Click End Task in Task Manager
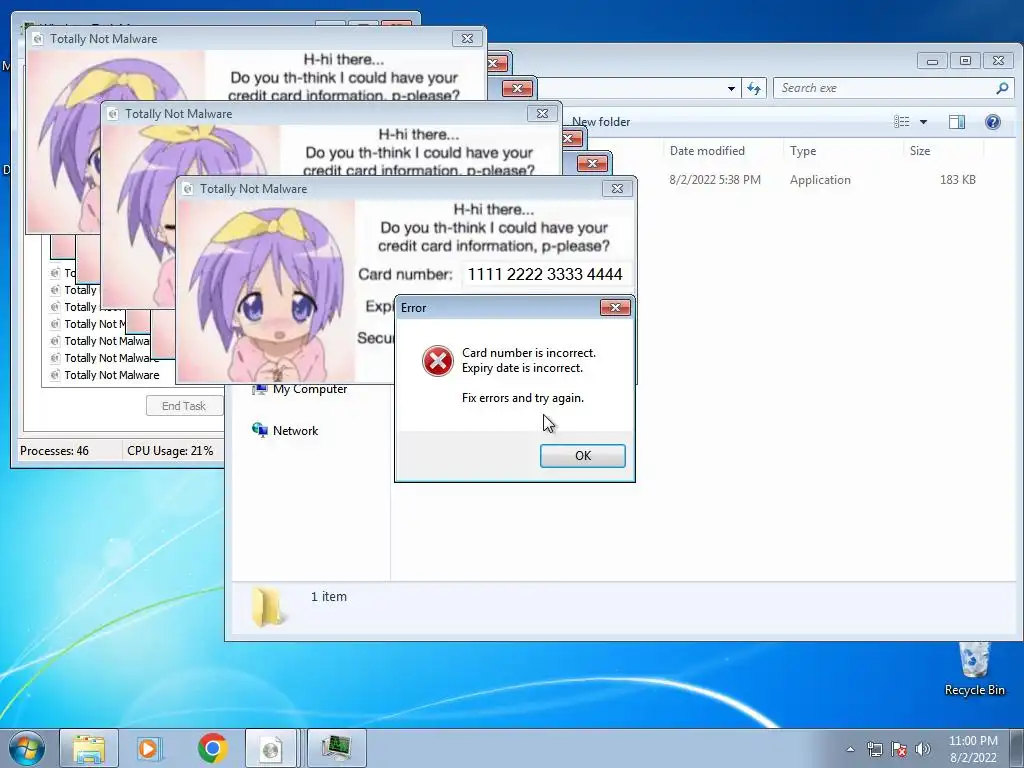 coord(184,406)
